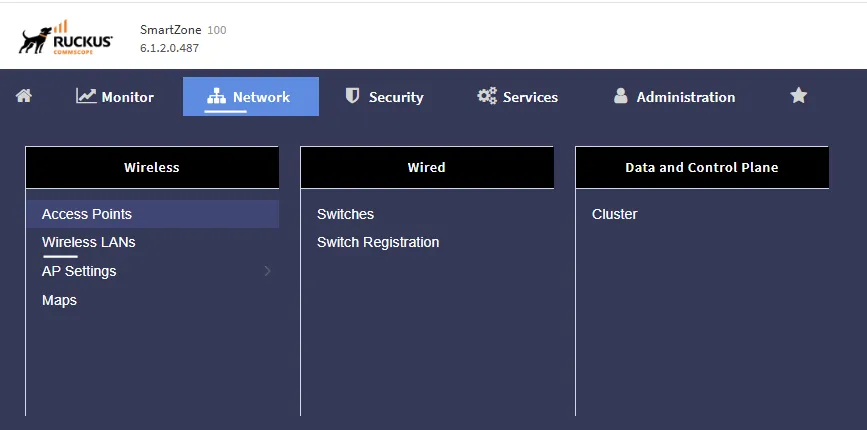Open the Administration menu
This screenshot has height=430, width=867.
pos(675,97)
